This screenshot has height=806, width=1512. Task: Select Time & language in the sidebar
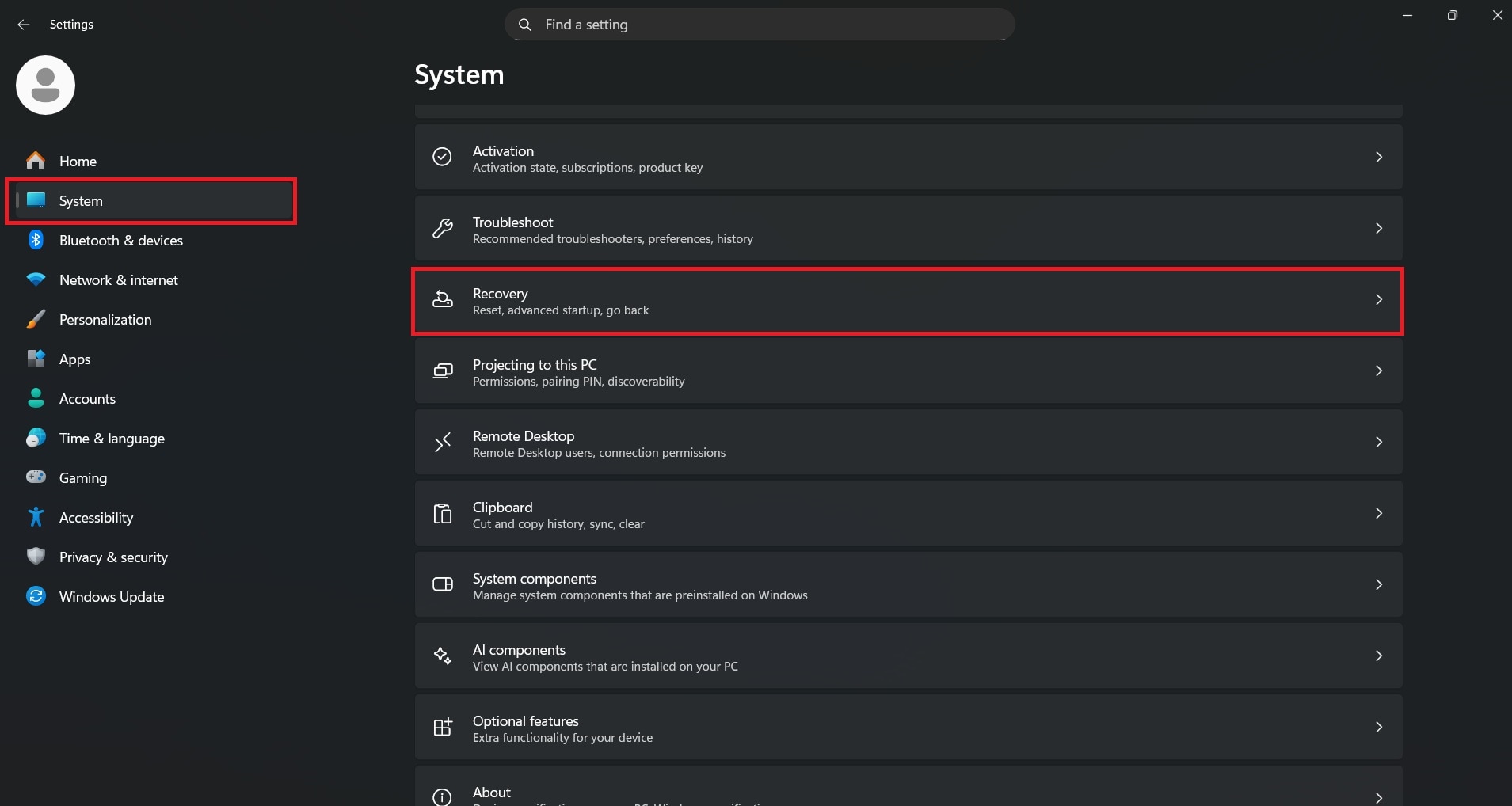coord(111,438)
